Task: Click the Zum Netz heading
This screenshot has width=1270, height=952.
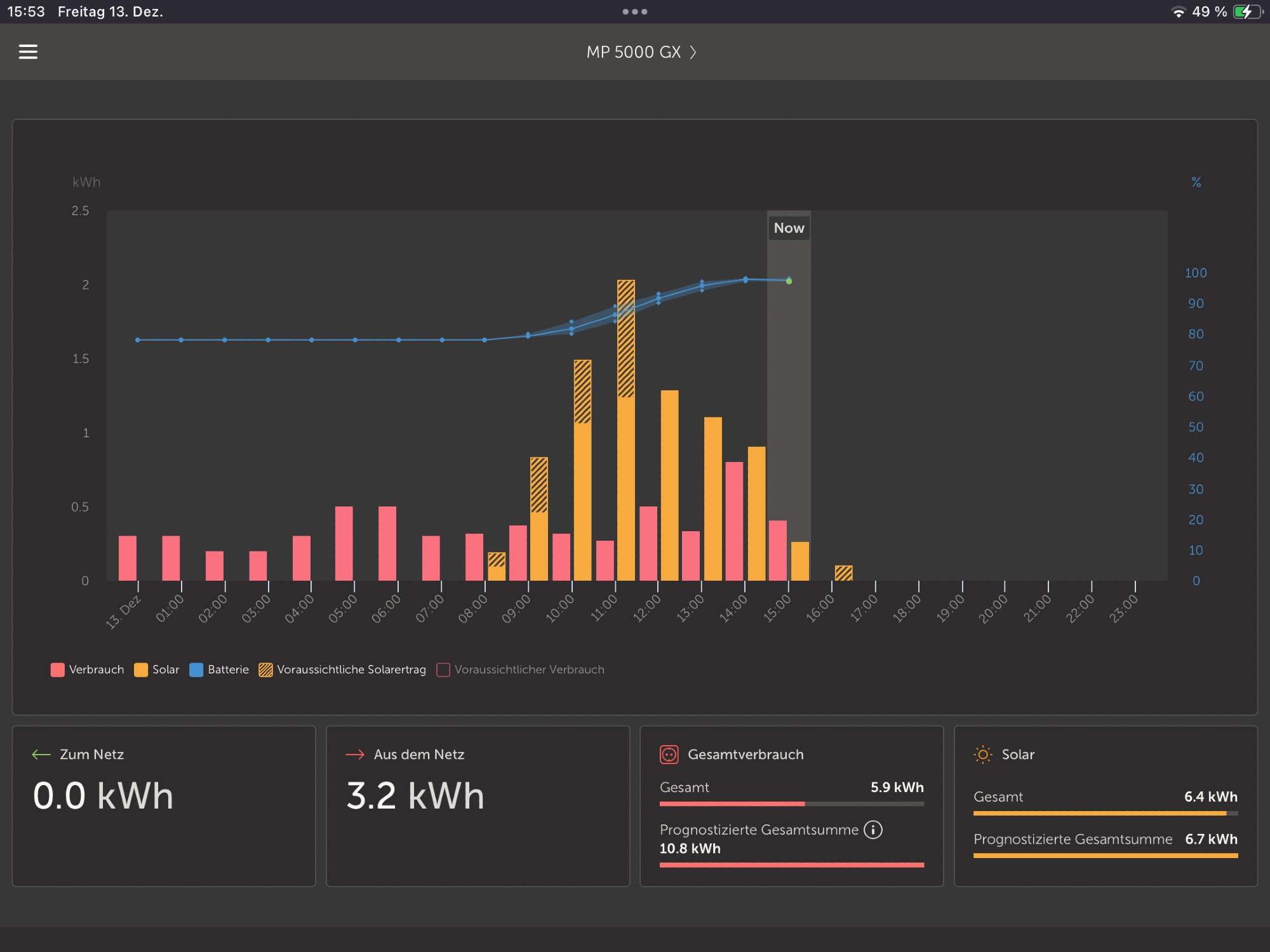Action: 92,754
